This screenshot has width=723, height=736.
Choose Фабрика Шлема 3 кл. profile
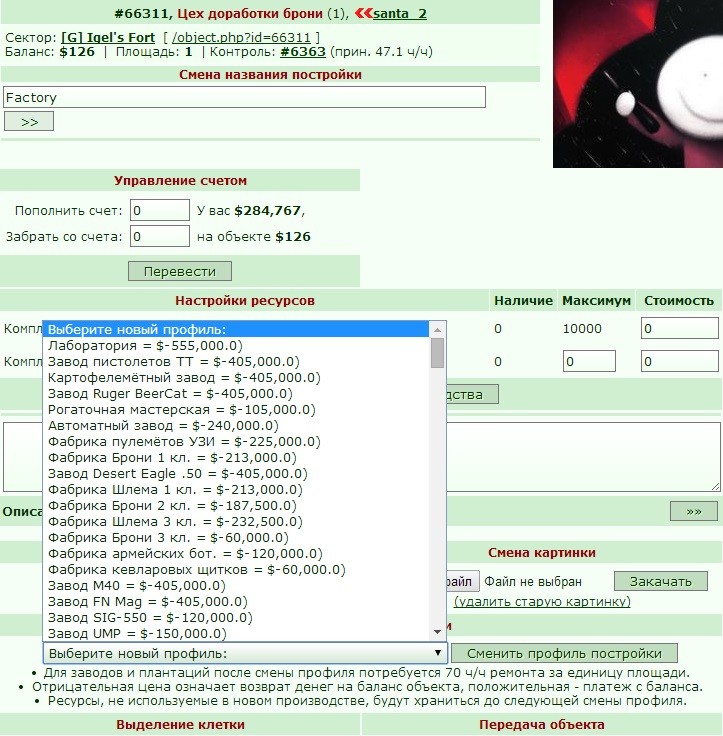[x=236, y=521]
